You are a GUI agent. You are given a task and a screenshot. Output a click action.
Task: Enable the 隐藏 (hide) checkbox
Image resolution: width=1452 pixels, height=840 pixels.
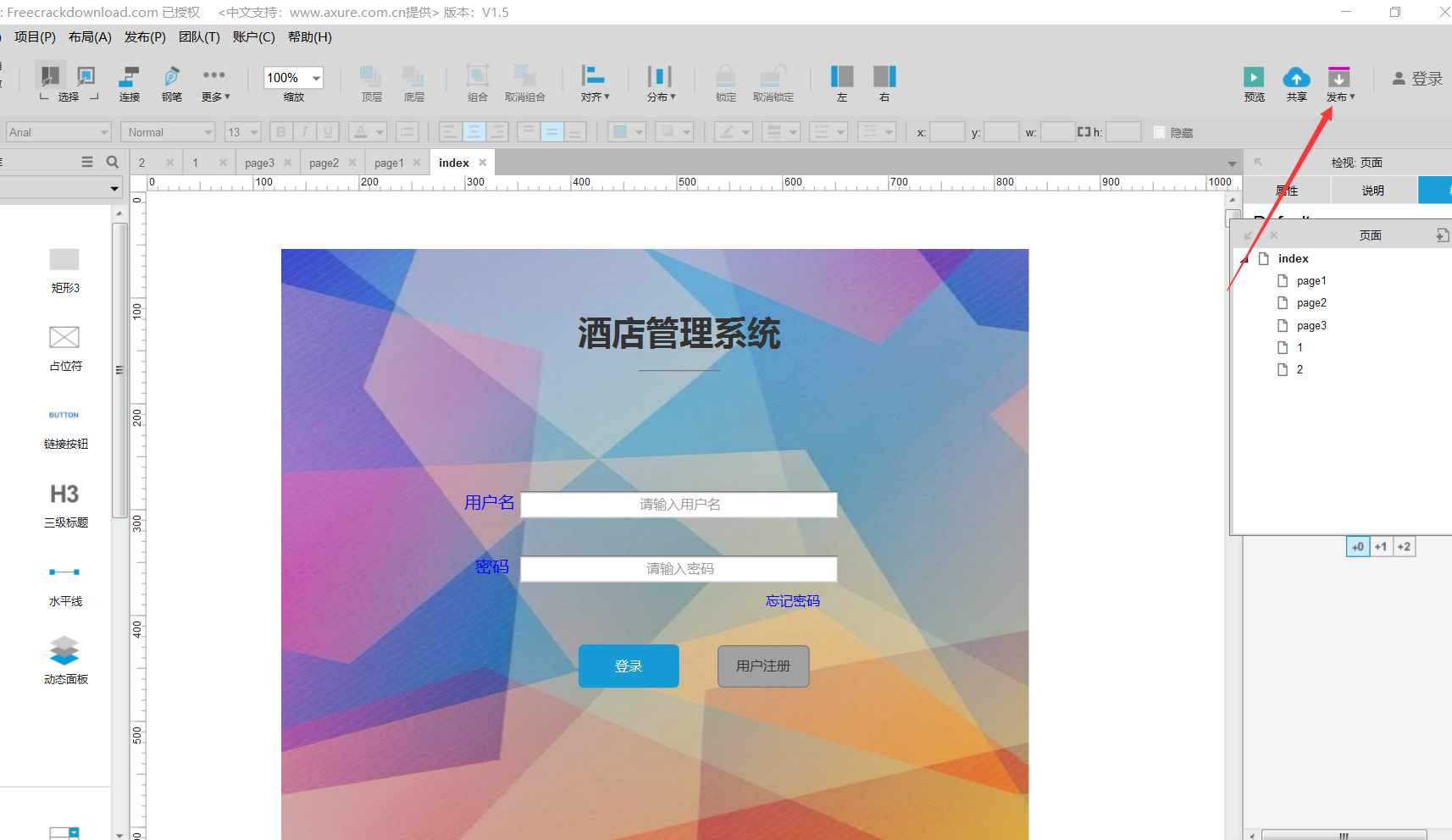[1159, 131]
